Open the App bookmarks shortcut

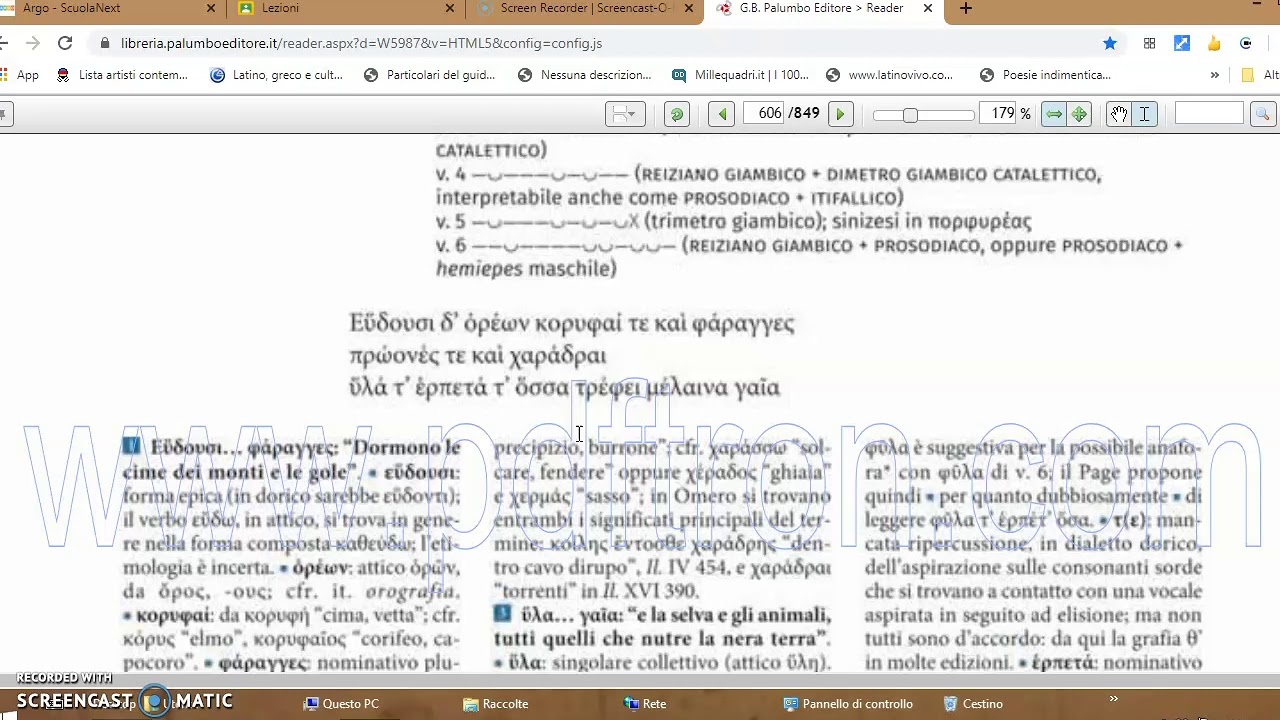pos(20,75)
